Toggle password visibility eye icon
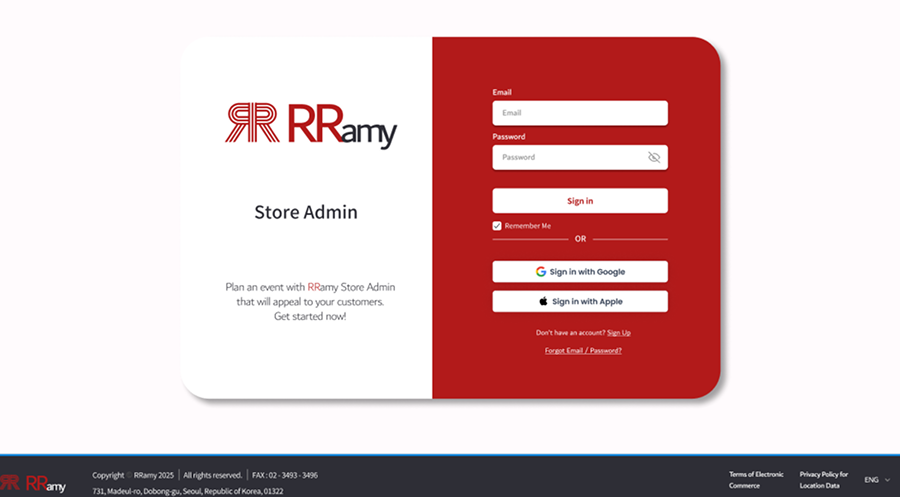 [654, 157]
